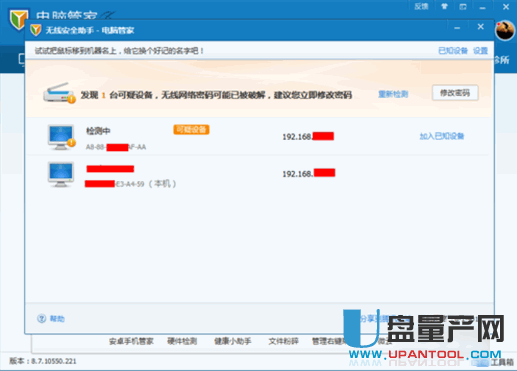
Task: Click the suspicious device computer icon
Action: [x=61, y=137]
